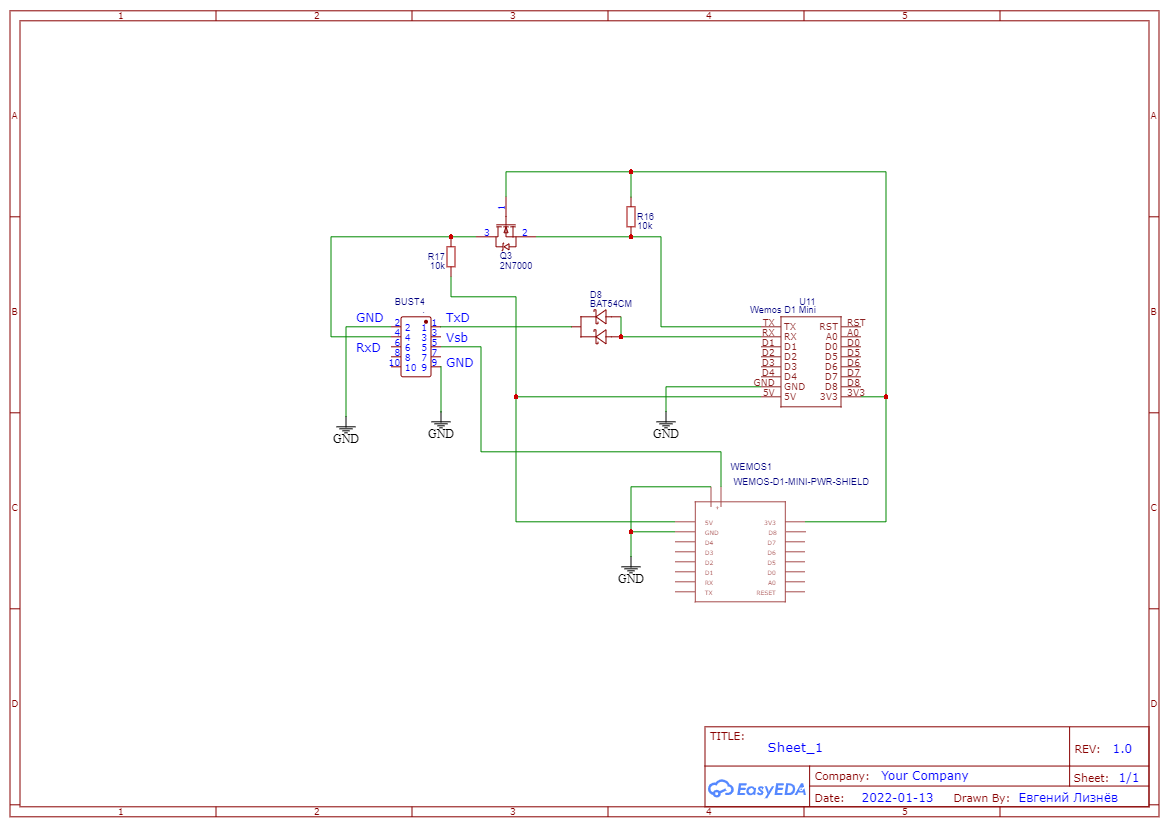Select the GND label left of BUST4

[x=370, y=318]
